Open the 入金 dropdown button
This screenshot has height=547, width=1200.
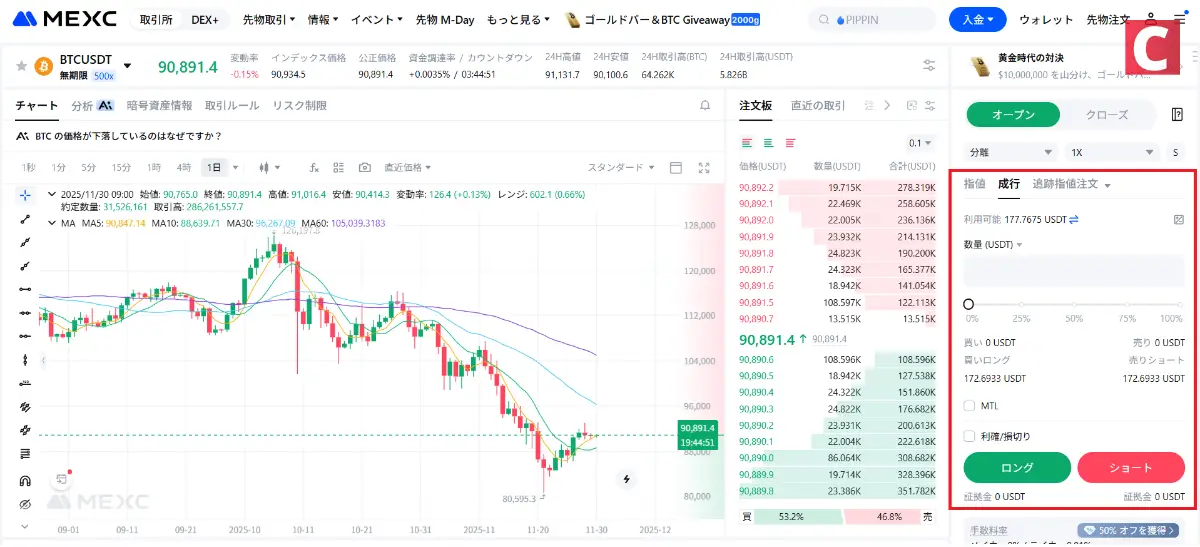[x=977, y=19]
